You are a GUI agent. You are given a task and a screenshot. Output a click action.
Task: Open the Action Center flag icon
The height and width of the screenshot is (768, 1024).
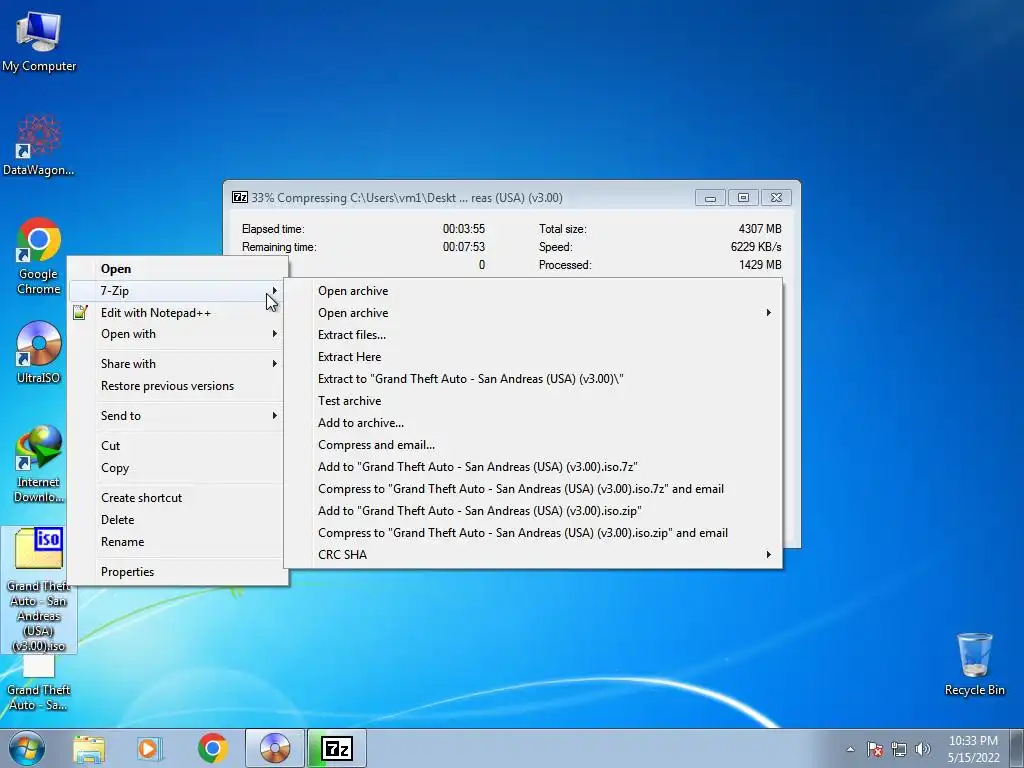(x=875, y=749)
